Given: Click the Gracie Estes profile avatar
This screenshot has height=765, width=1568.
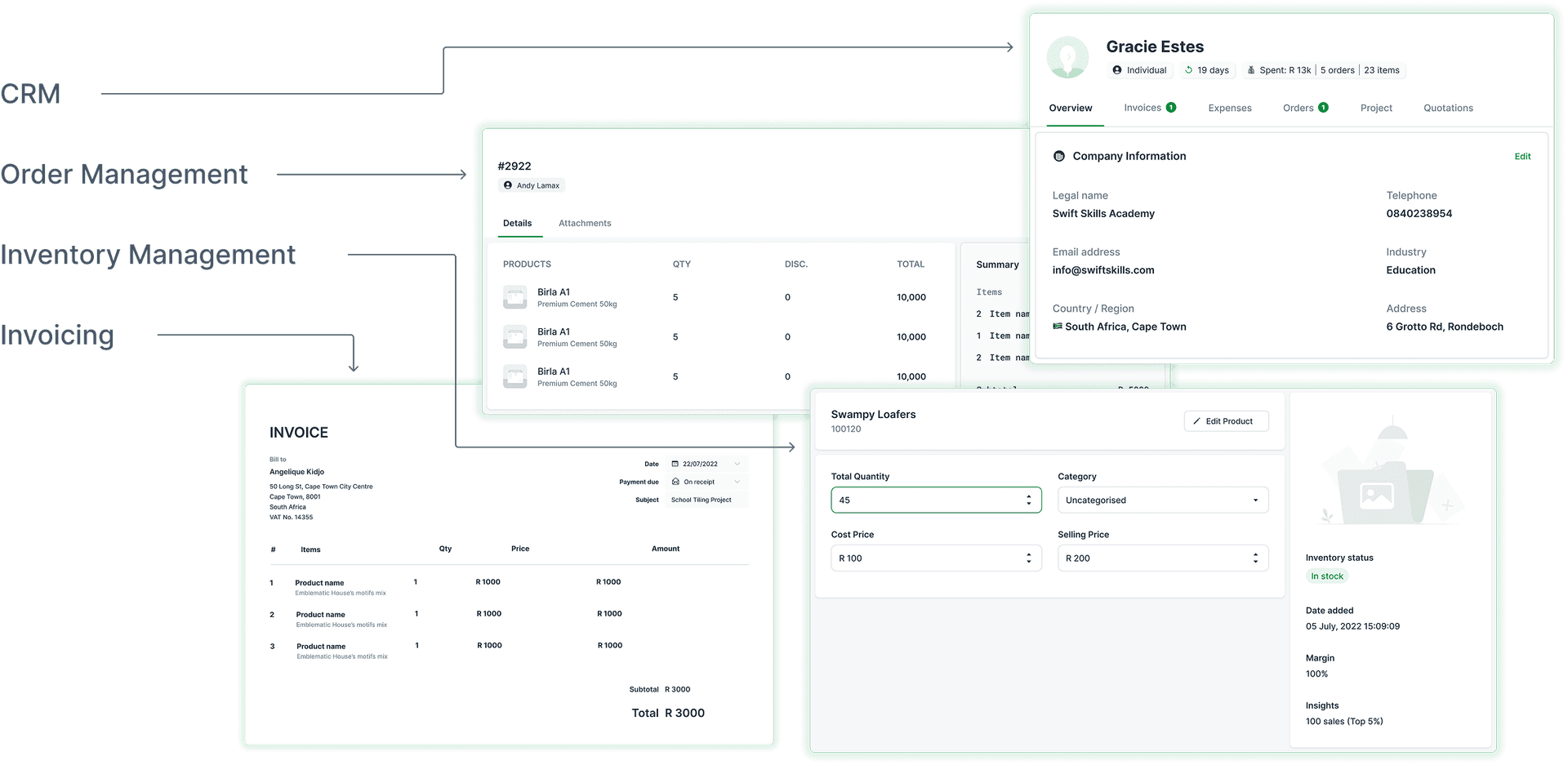Looking at the screenshot, I should click(x=1068, y=57).
